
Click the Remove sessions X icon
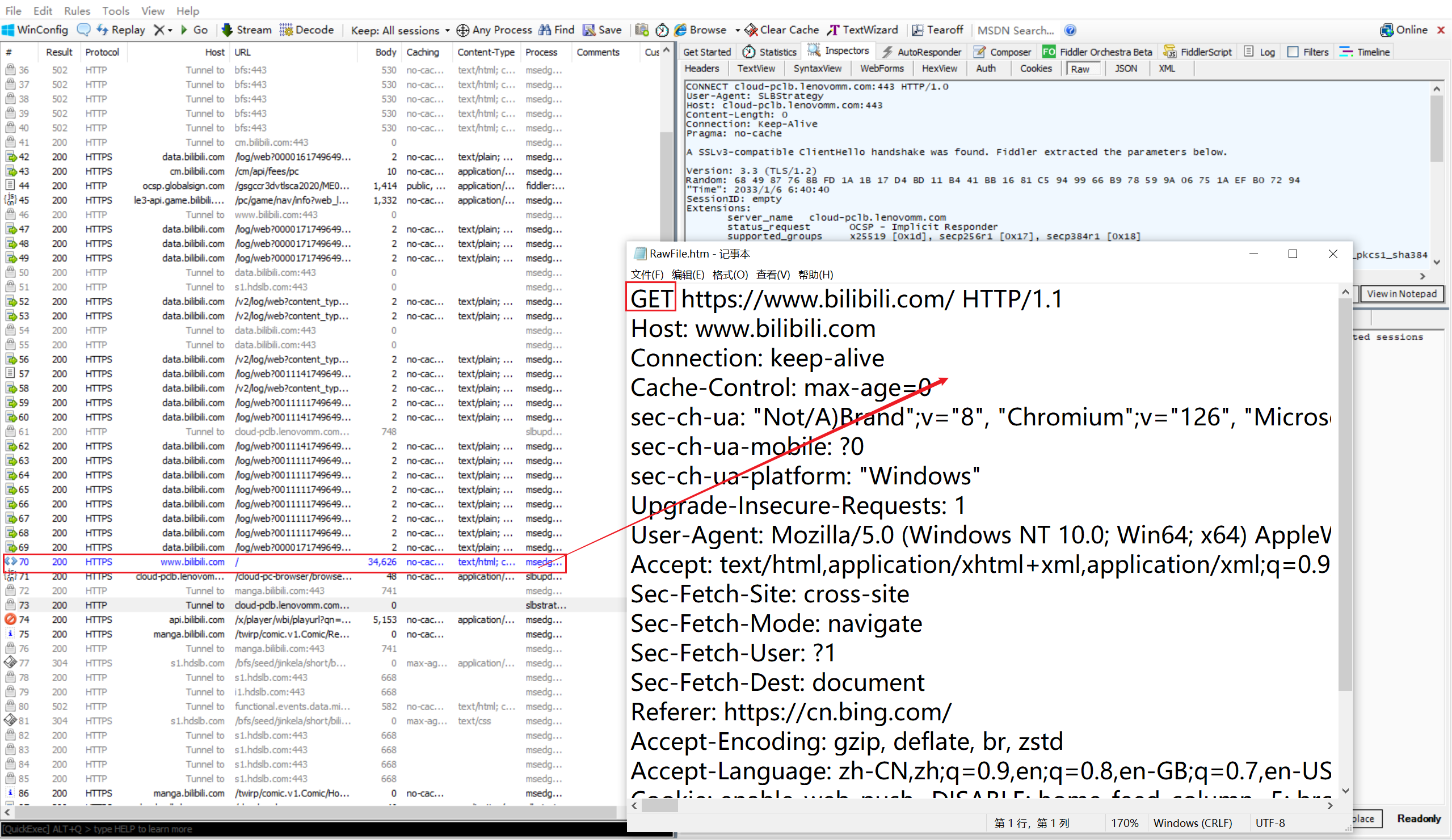(159, 30)
